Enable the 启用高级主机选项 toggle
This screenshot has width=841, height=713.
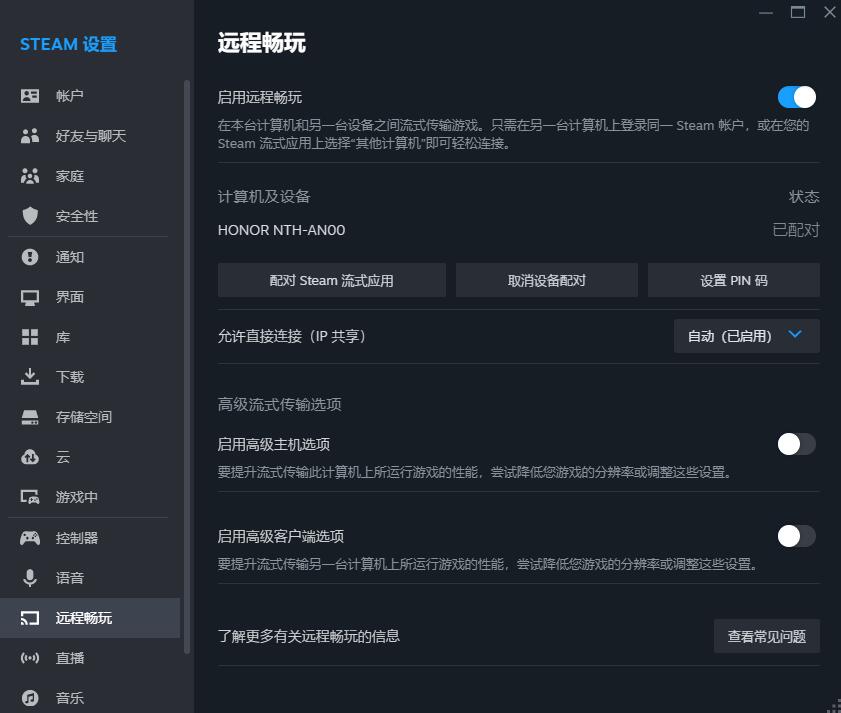click(797, 444)
